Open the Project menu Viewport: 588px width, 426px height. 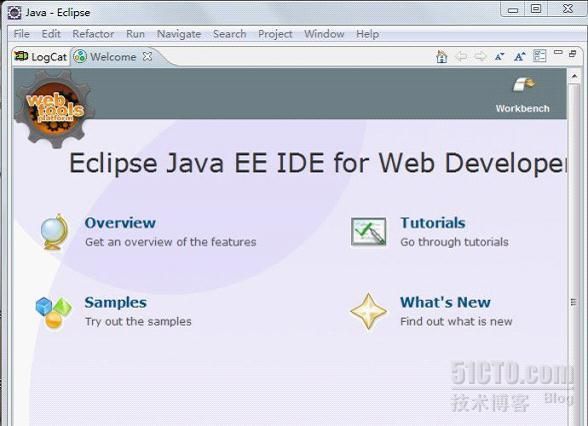point(275,34)
